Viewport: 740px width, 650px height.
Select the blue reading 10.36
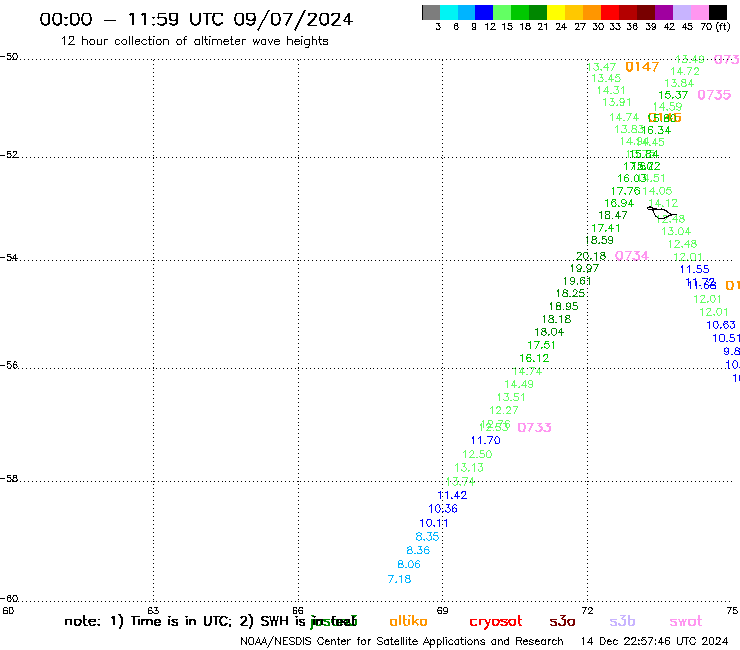(x=443, y=509)
